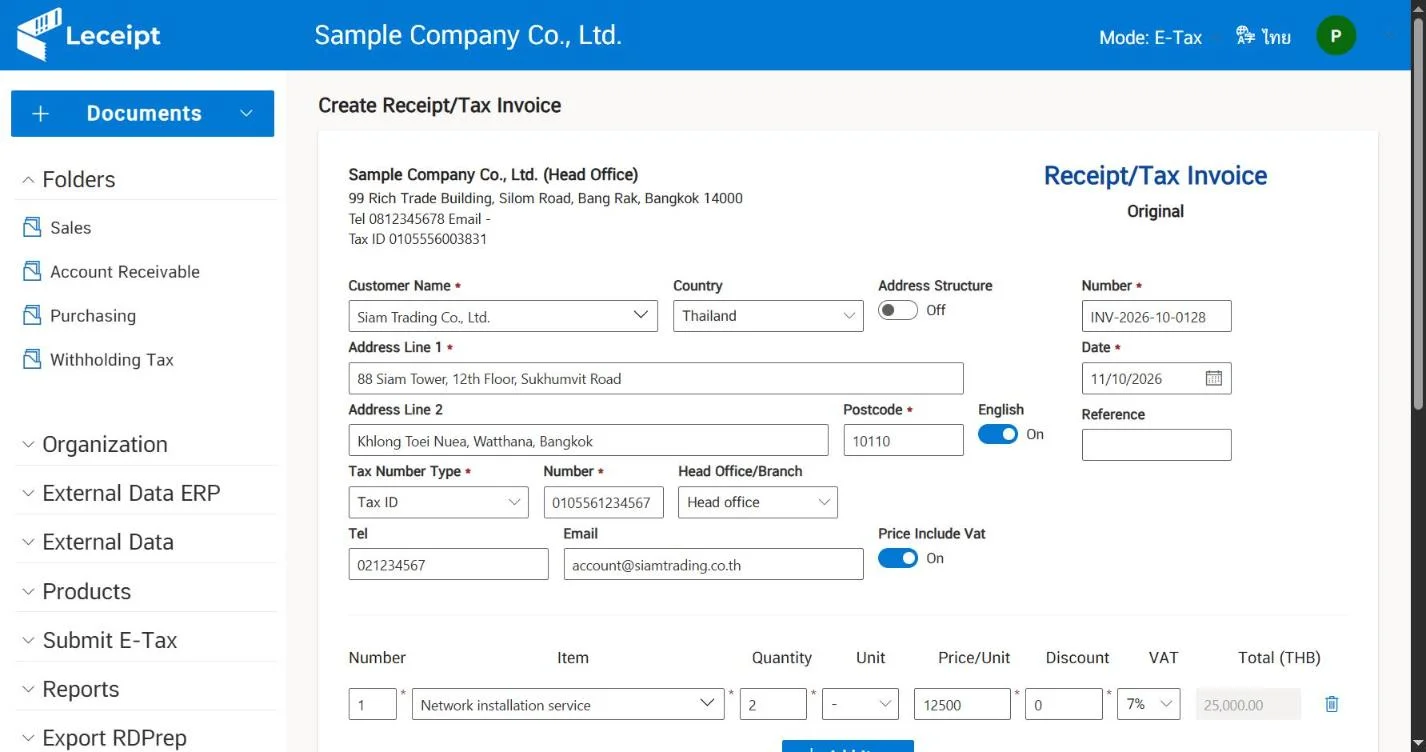Click the Quantity field showing 2

tap(773, 704)
